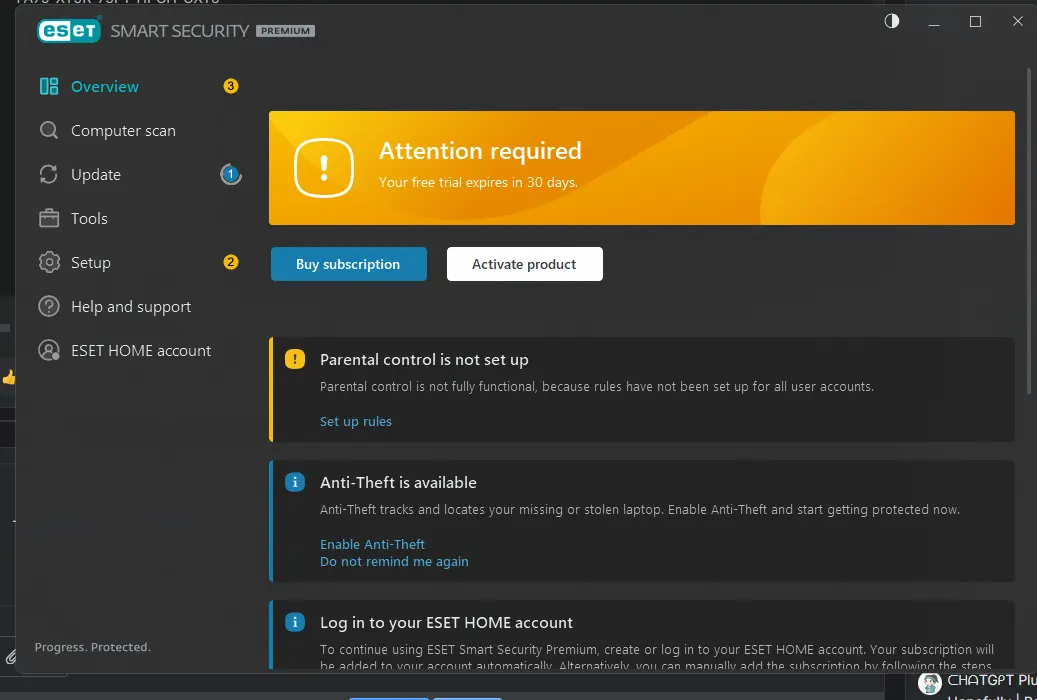Click the Update refresh arrows icon
1037x700 pixels.
[x=49, y=175]
